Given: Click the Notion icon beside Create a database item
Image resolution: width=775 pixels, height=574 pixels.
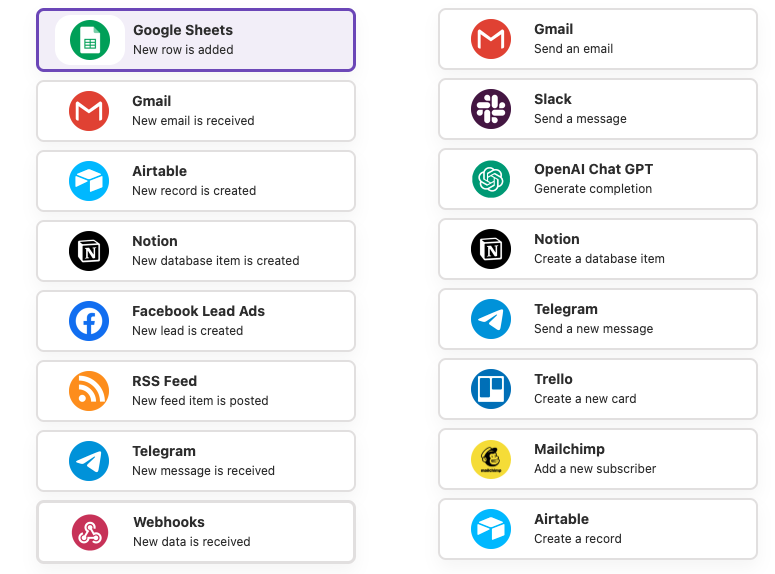Looking at the screenshot, I should click(x=491, y=249).
